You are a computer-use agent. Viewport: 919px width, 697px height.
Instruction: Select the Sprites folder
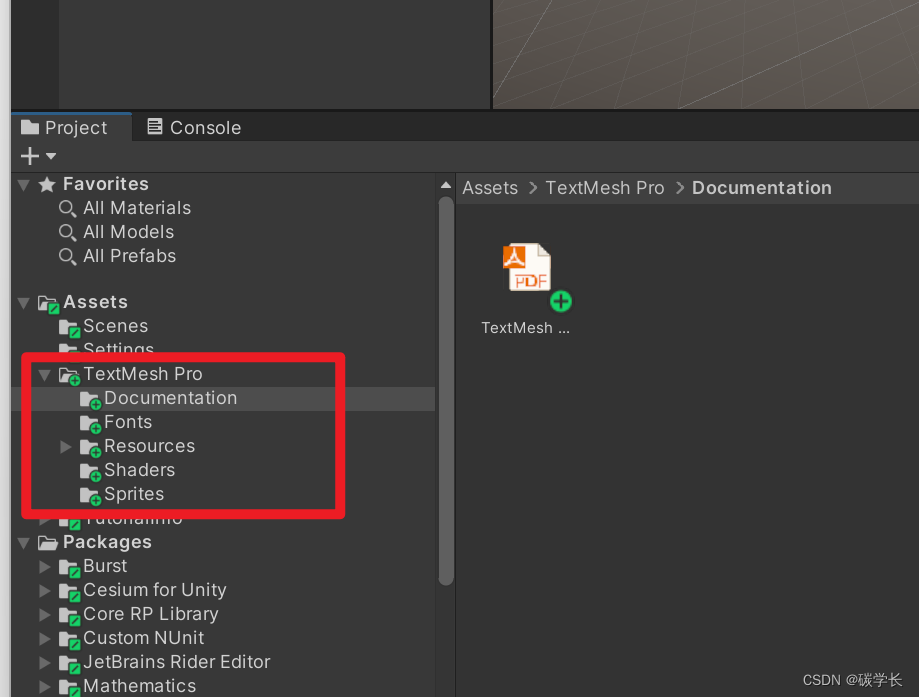(134, 494)
